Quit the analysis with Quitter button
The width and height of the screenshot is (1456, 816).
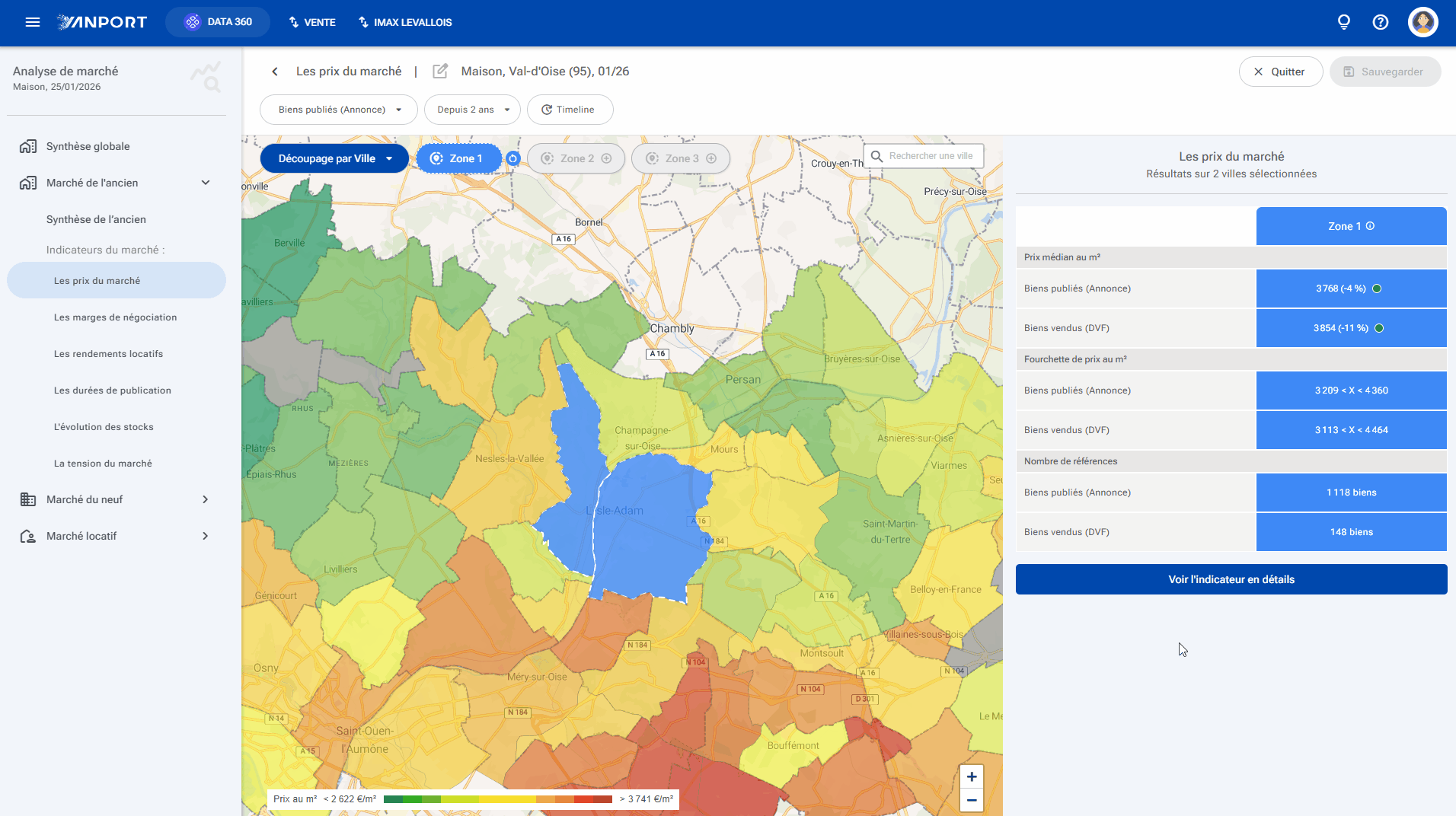(1280, 72)
